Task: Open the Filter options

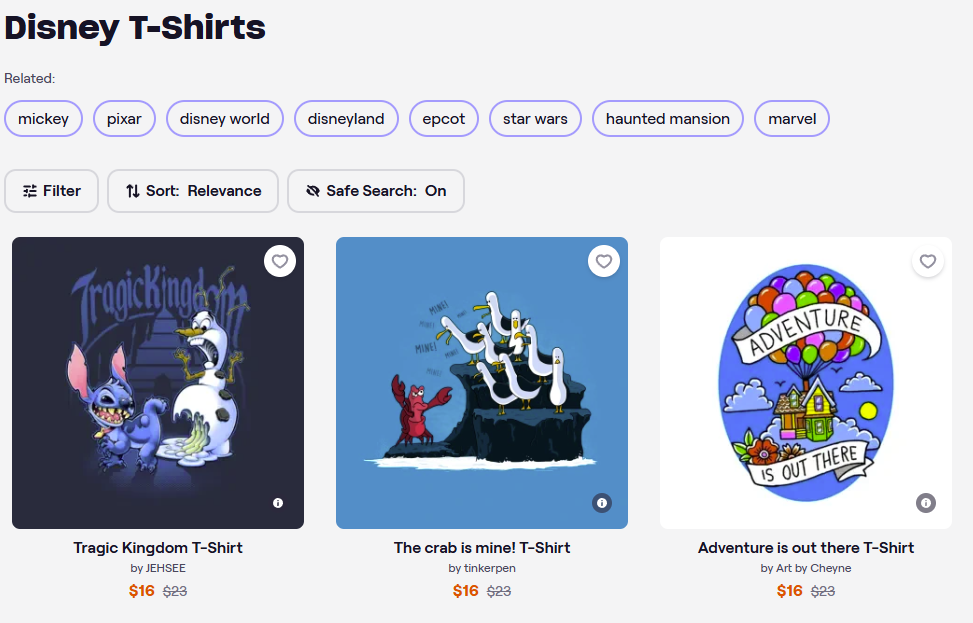Action: coord(52,191)
